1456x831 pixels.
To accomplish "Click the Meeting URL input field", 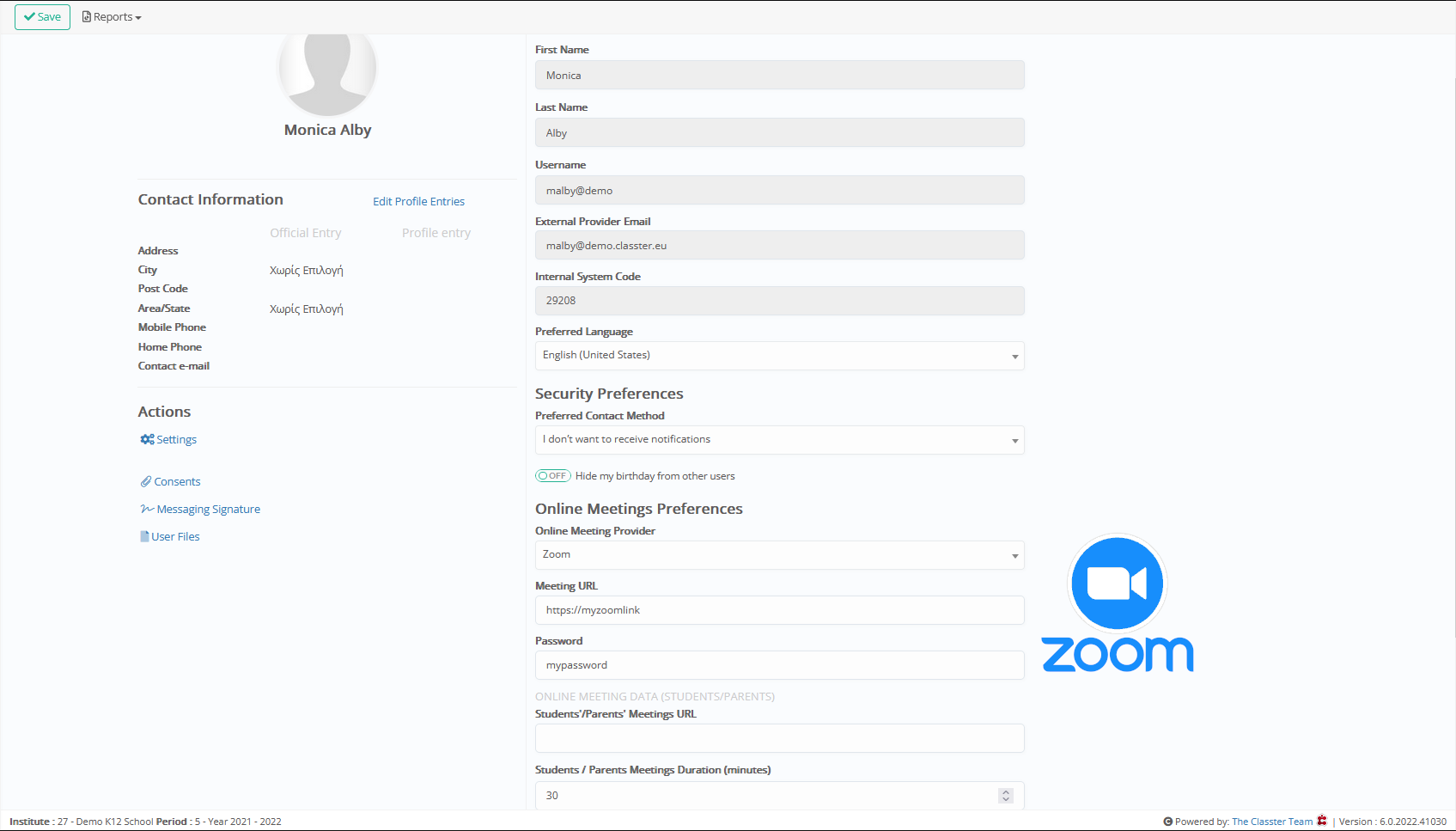I will point(779,610).
